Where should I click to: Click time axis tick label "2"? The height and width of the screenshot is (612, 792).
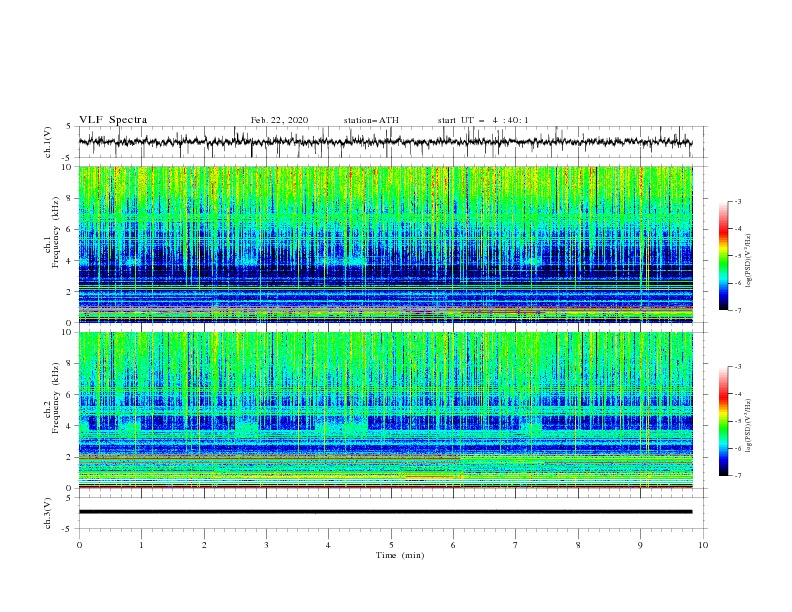pos(204,545)
